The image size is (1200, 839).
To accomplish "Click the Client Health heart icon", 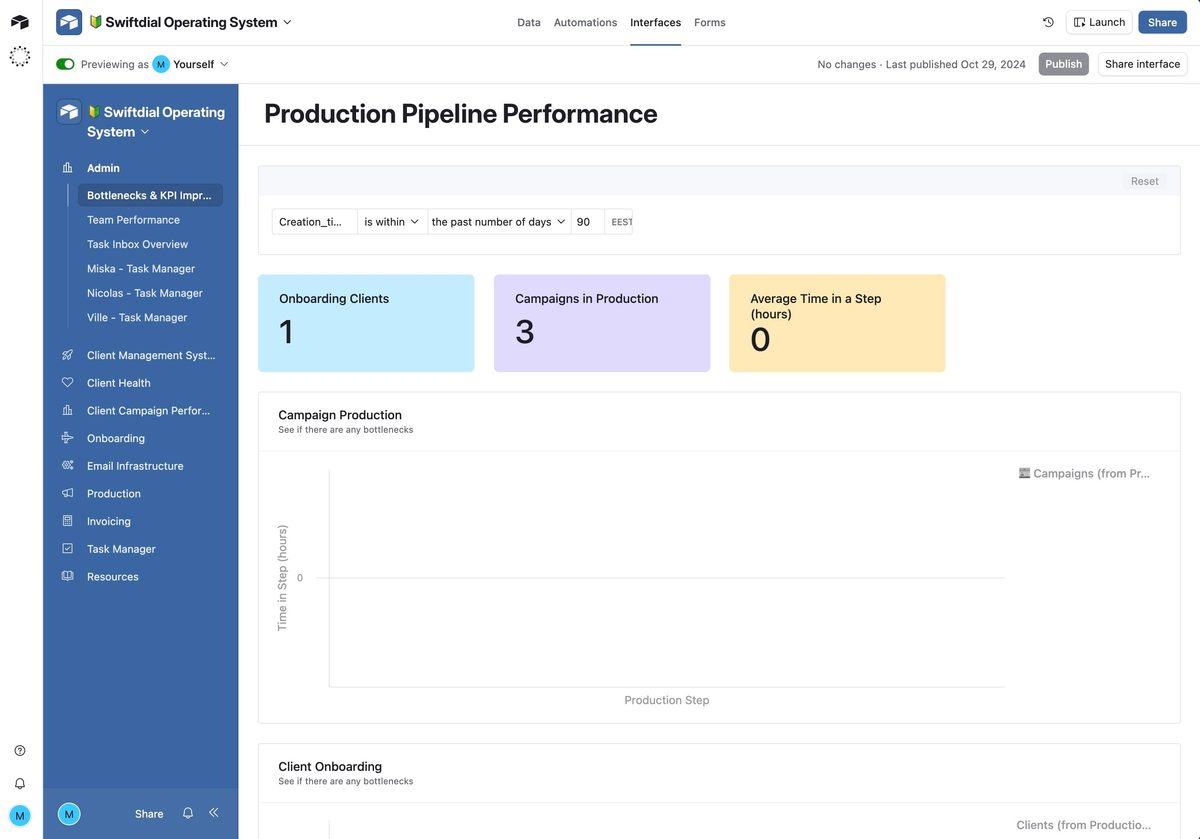I will tap(68, 383).
